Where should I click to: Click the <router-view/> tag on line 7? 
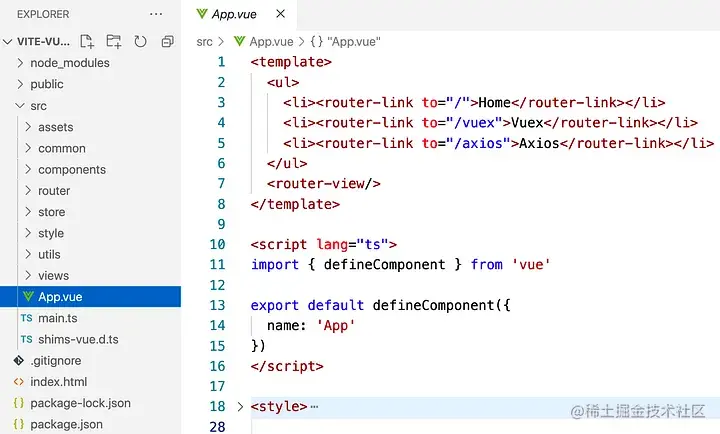click(x=324, y=184)
